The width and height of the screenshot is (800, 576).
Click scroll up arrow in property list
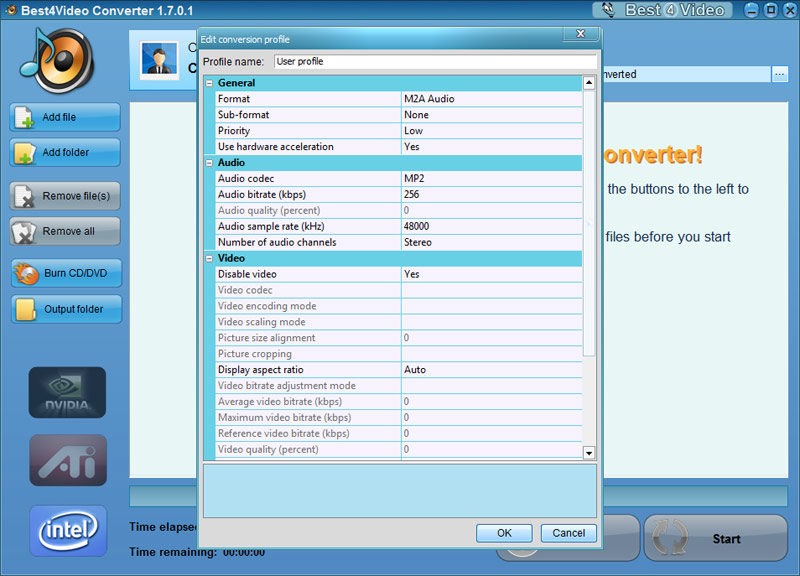coord(589,83)
